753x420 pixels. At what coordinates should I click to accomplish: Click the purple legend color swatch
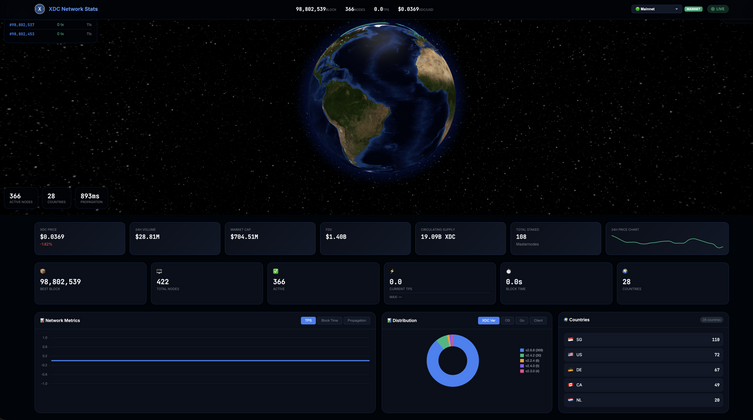[x=522, y=366]
